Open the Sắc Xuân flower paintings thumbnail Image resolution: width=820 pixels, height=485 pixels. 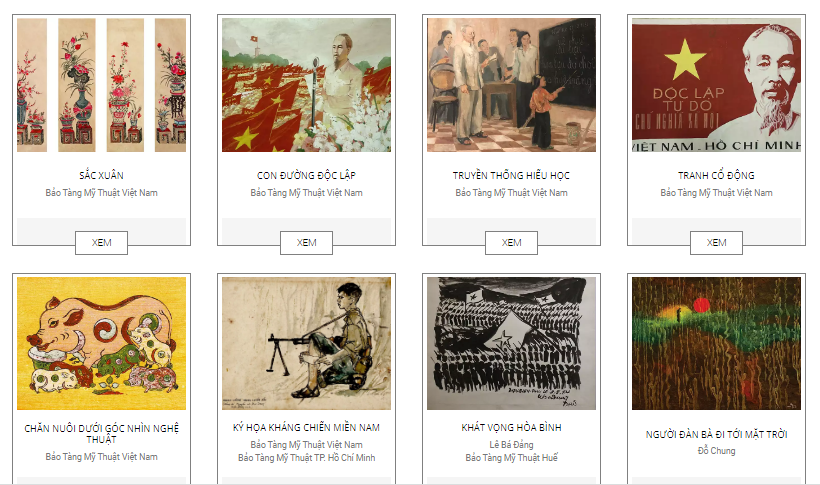[101, 85]
